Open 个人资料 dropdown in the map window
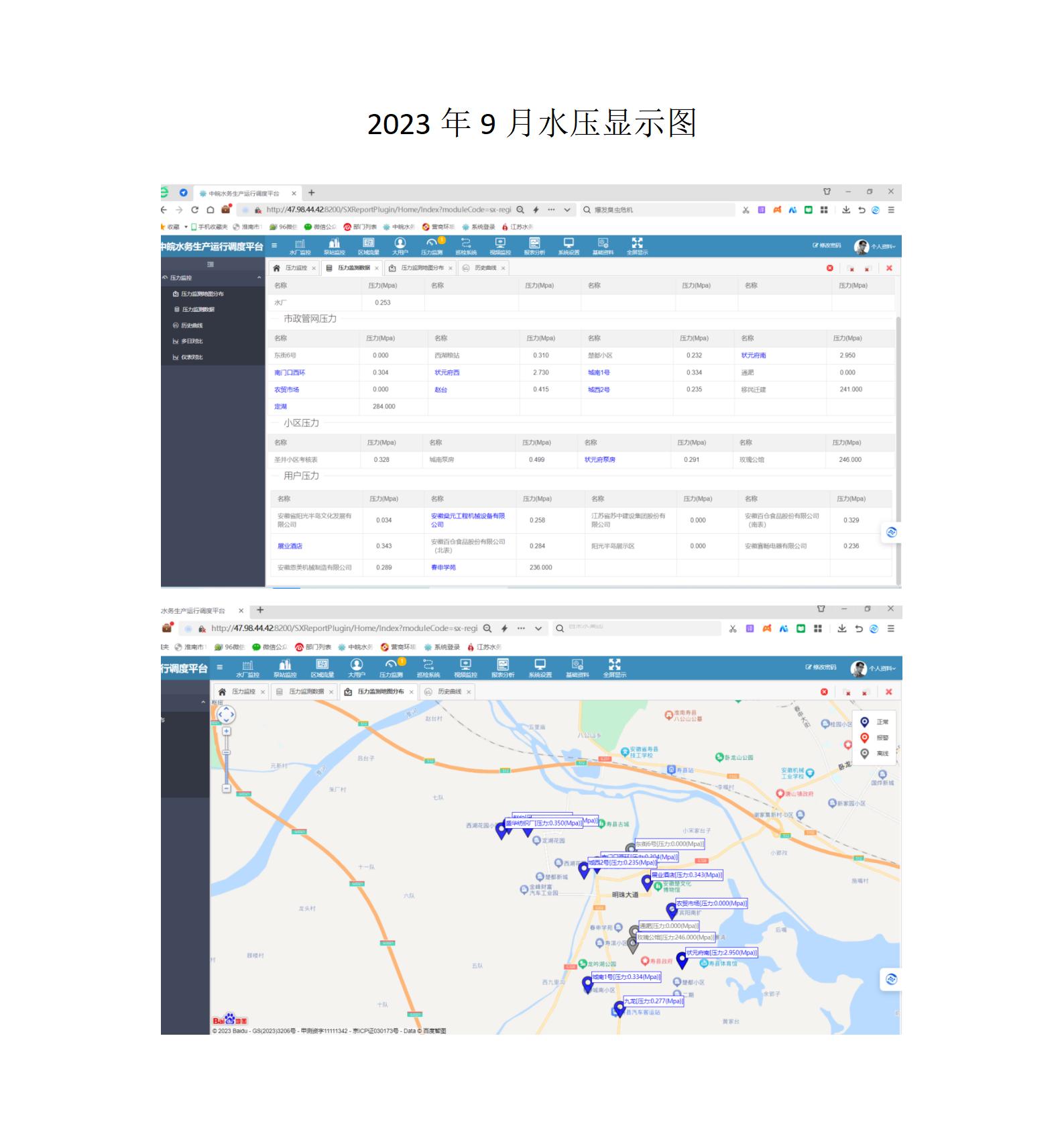Screen dimensions: 1064x1142 tap(874, 669)
